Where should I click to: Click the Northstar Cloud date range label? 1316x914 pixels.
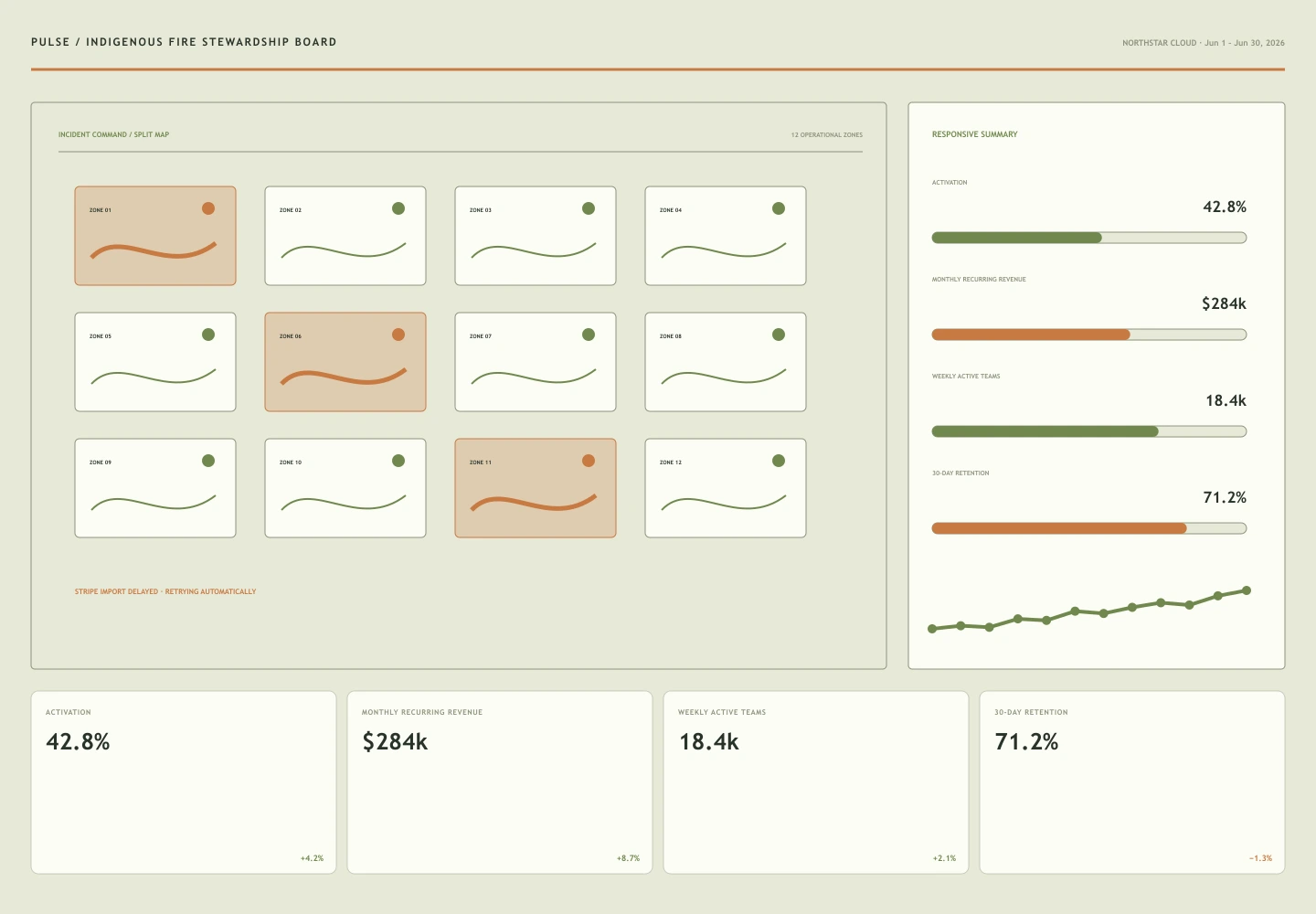[1204, 43]
